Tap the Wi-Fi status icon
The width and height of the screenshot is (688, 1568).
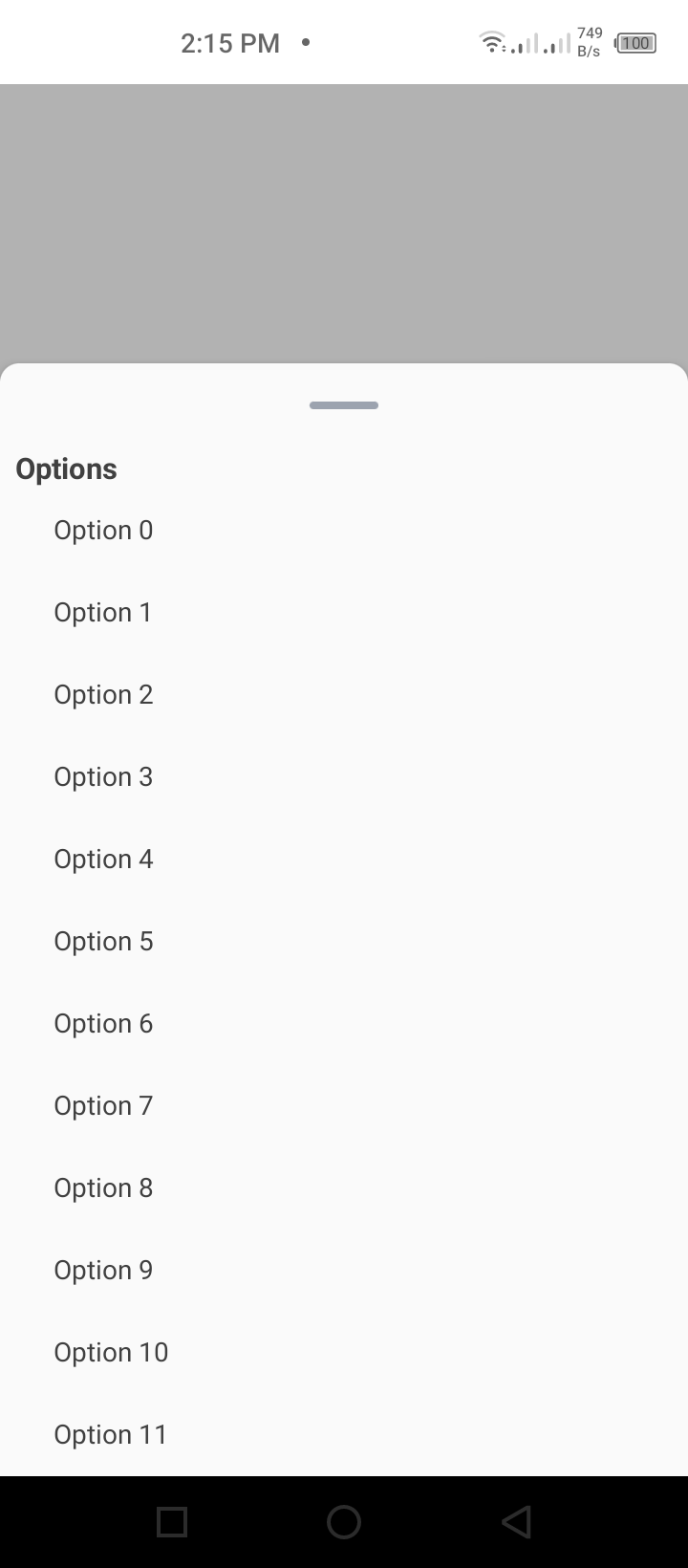pos(490,42)
